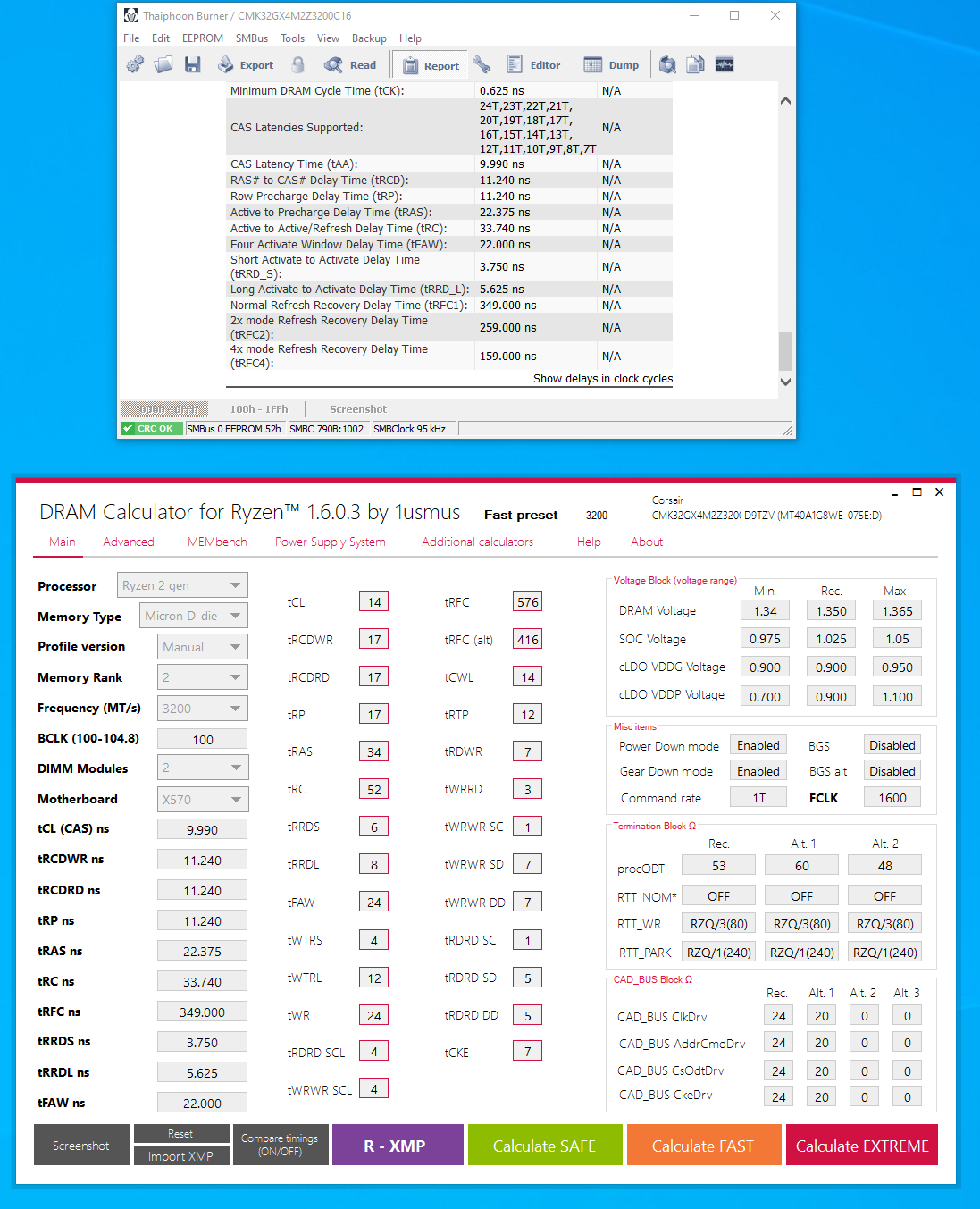
Task: Open the File menu
Action: pos(131,38)
